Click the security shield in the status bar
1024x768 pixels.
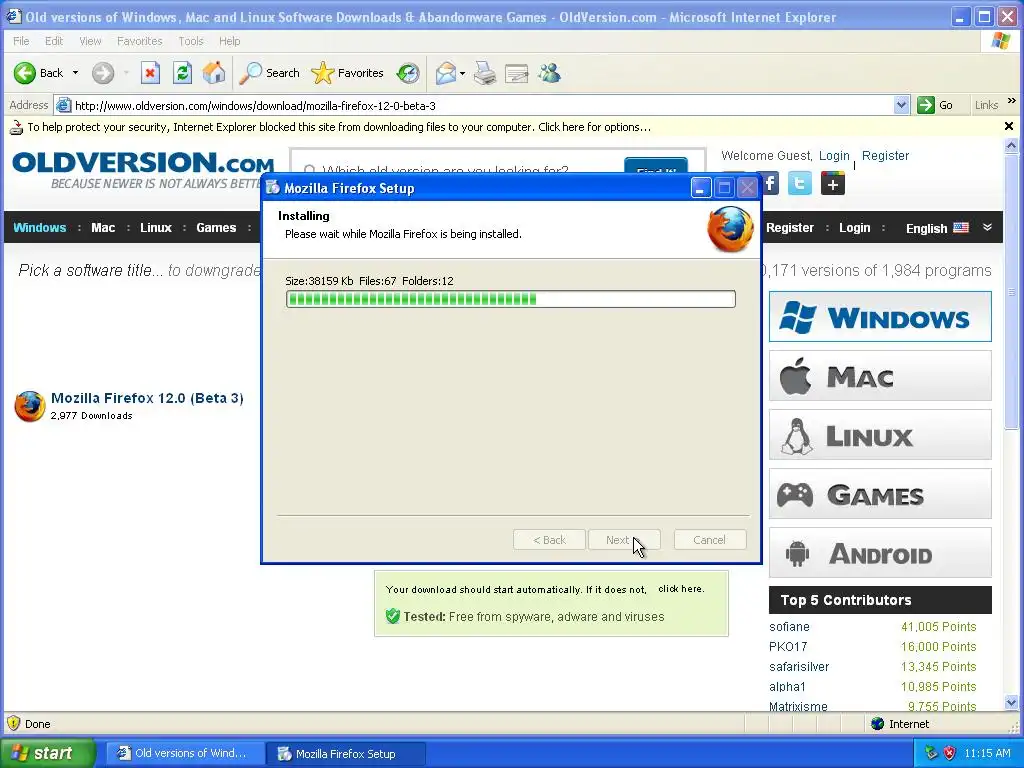(x=13, y=724)
